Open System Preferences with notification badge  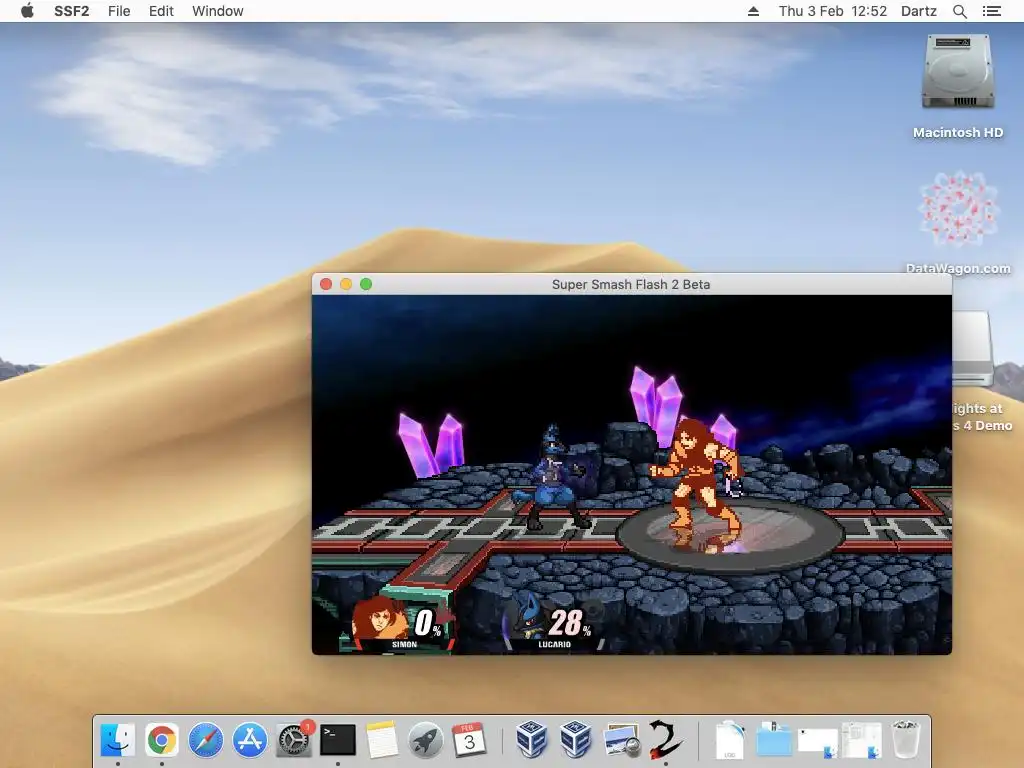[x=294, y=739]
